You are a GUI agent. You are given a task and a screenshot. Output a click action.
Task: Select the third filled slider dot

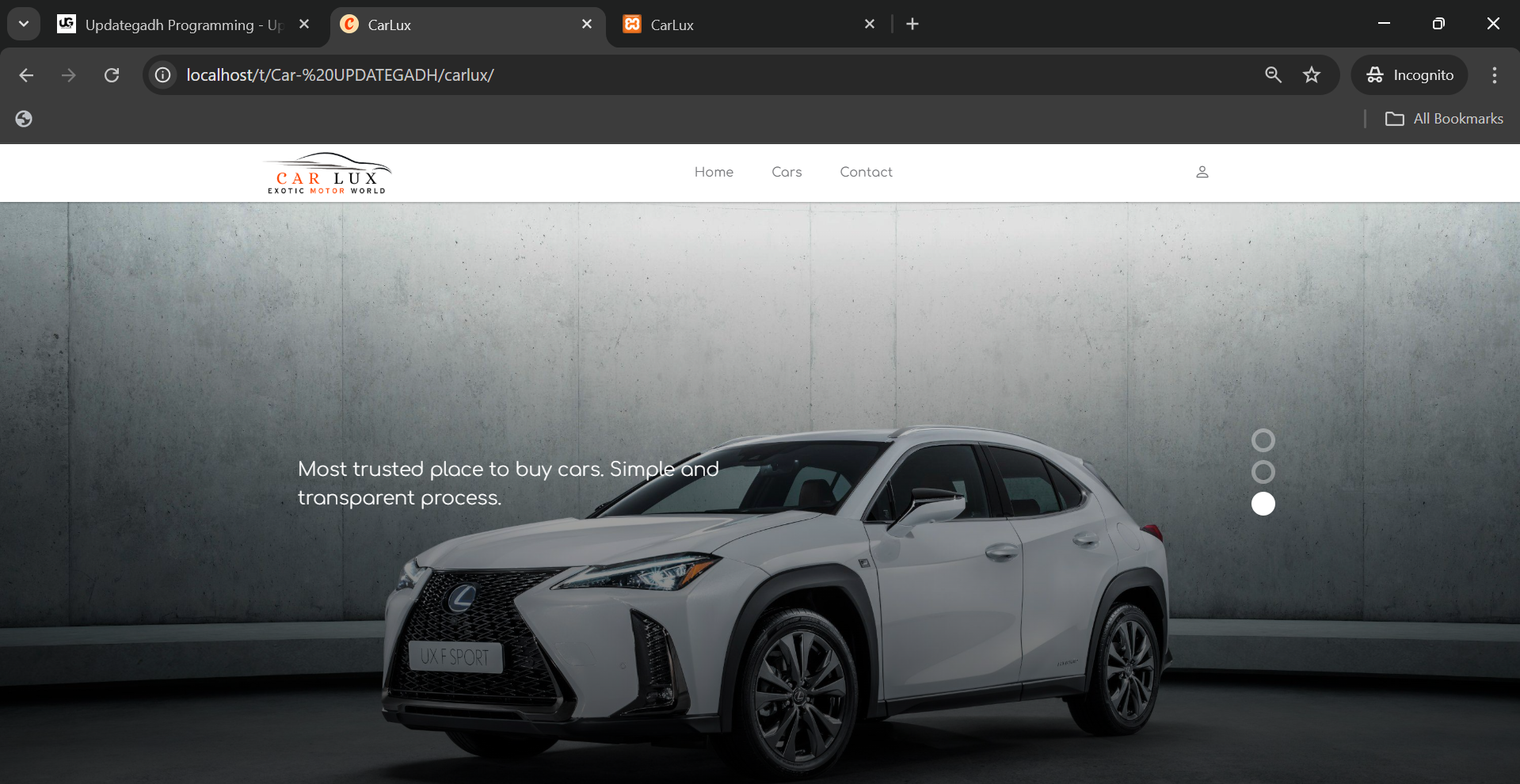click(x=1263, y=504)
